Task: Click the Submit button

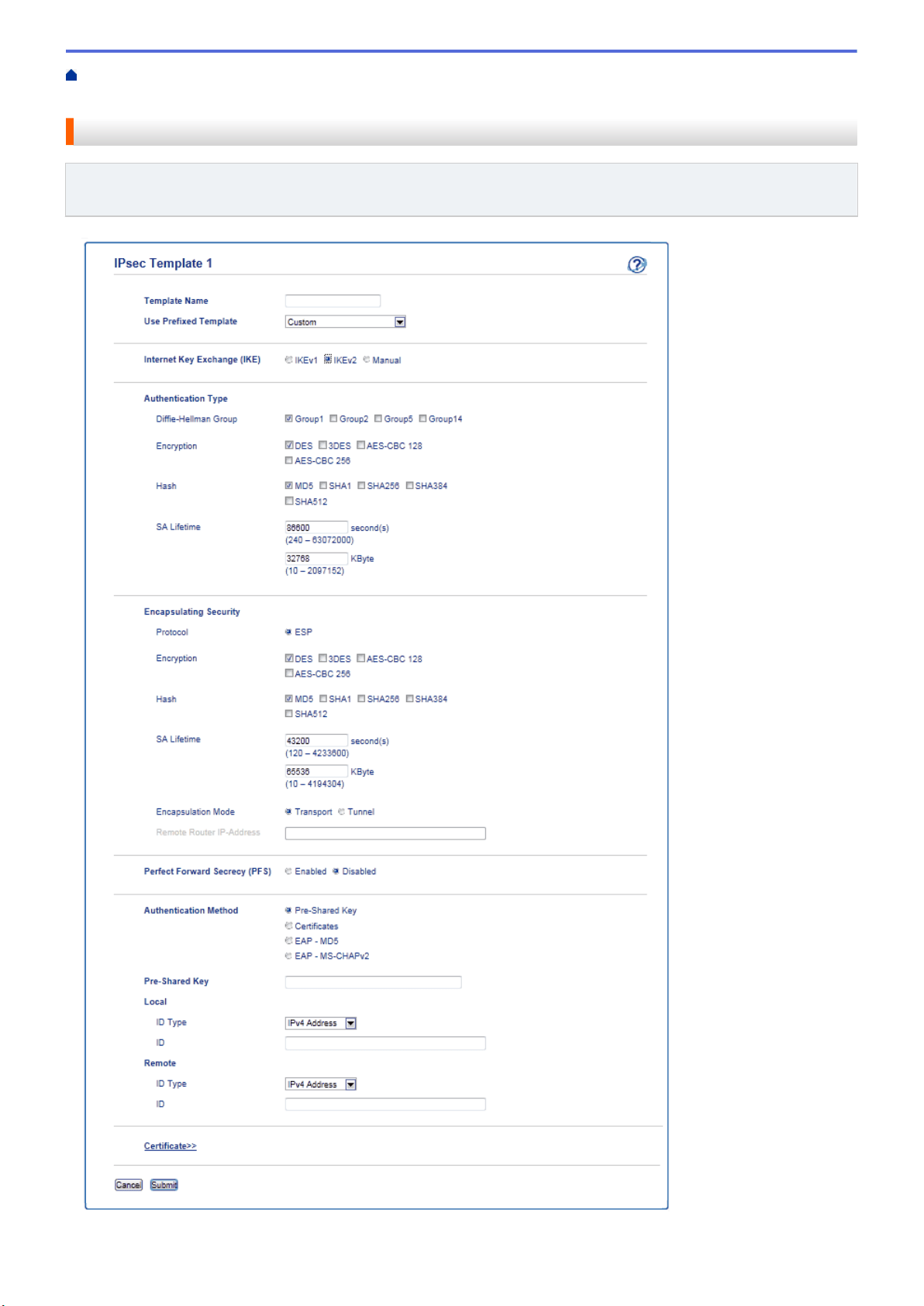Action: [x=164, y=1185]
